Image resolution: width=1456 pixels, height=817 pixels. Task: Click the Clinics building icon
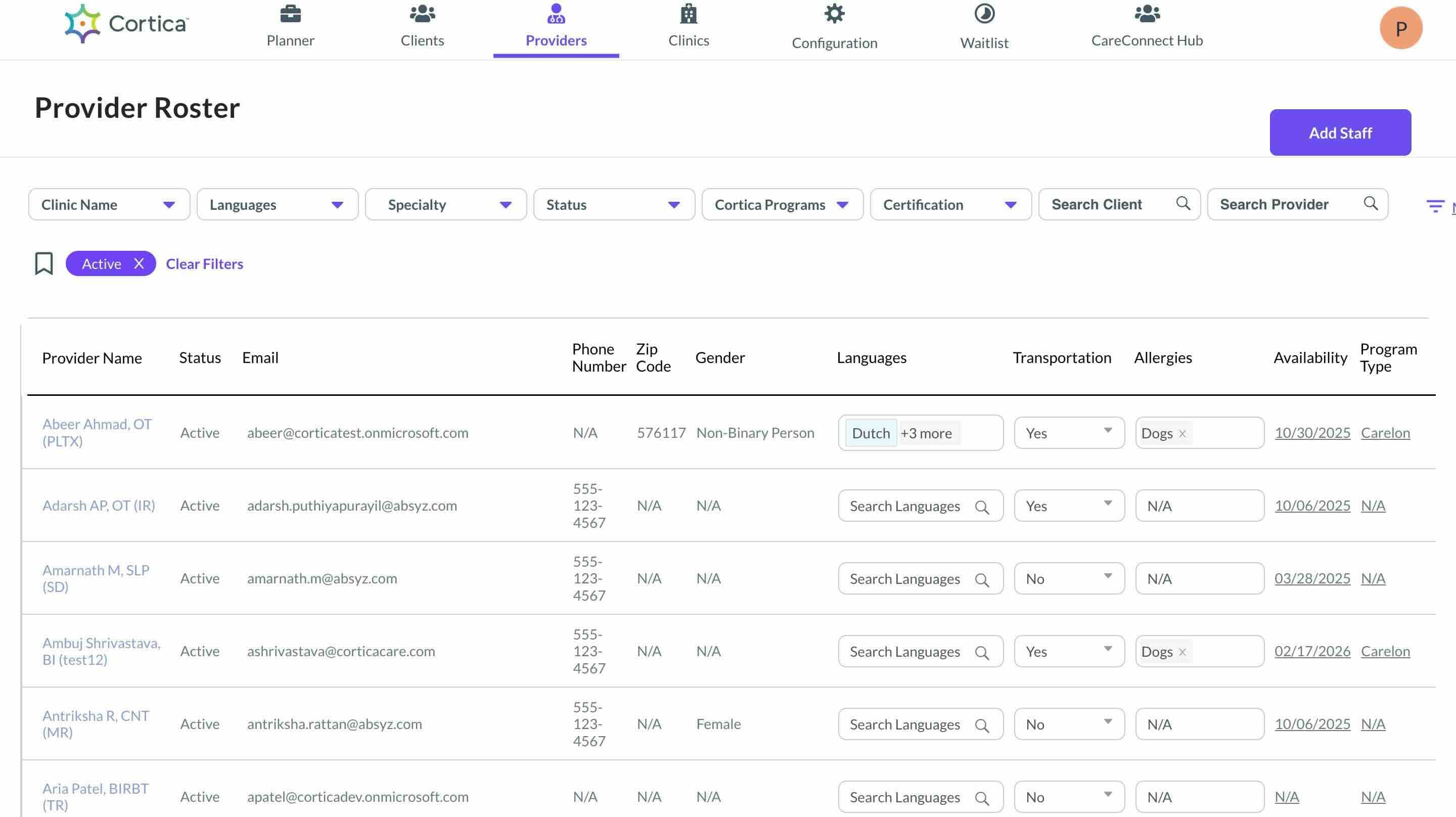click(689, 14)
